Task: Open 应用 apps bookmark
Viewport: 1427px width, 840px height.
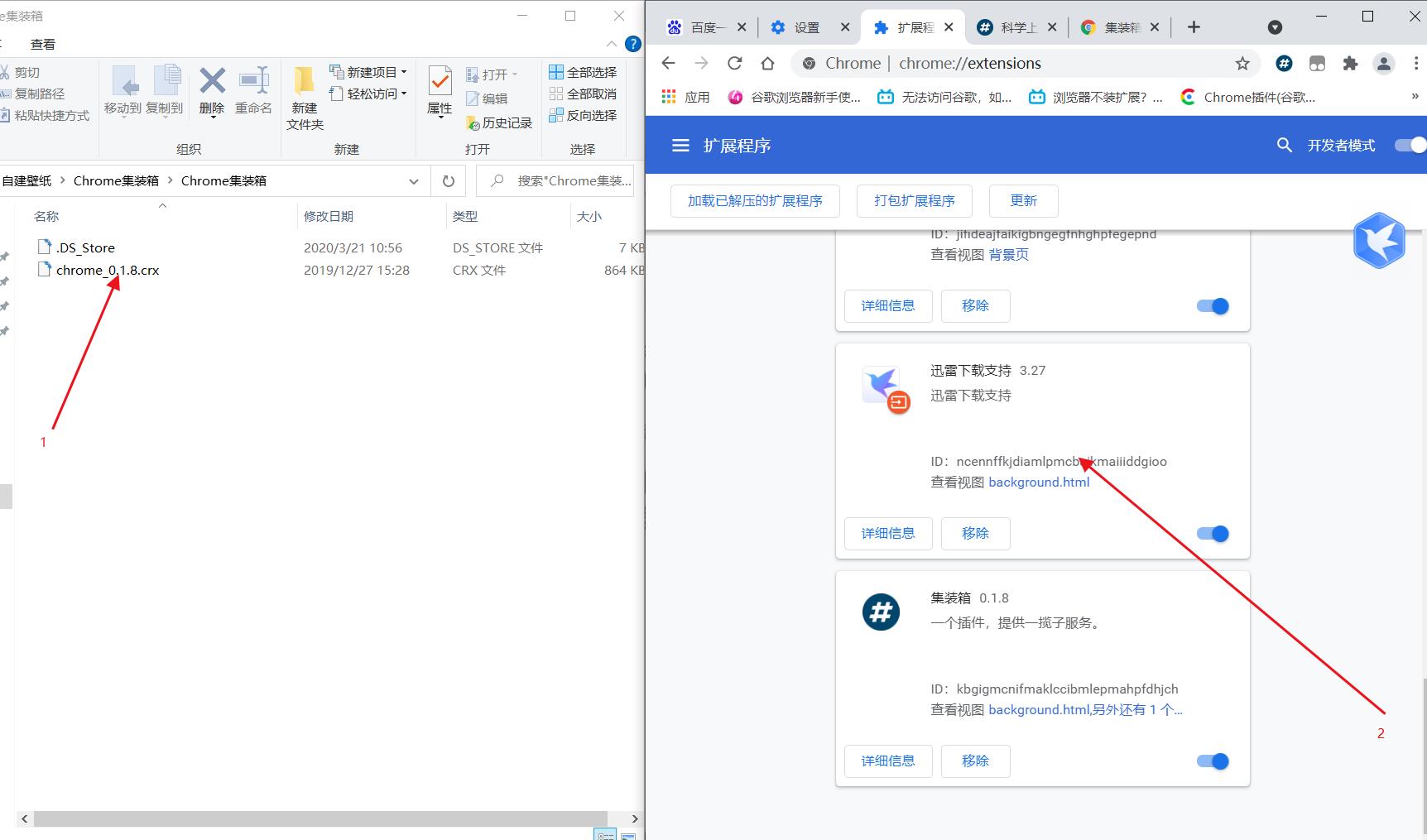Action: pyautogui.click(x=686, y=97)
